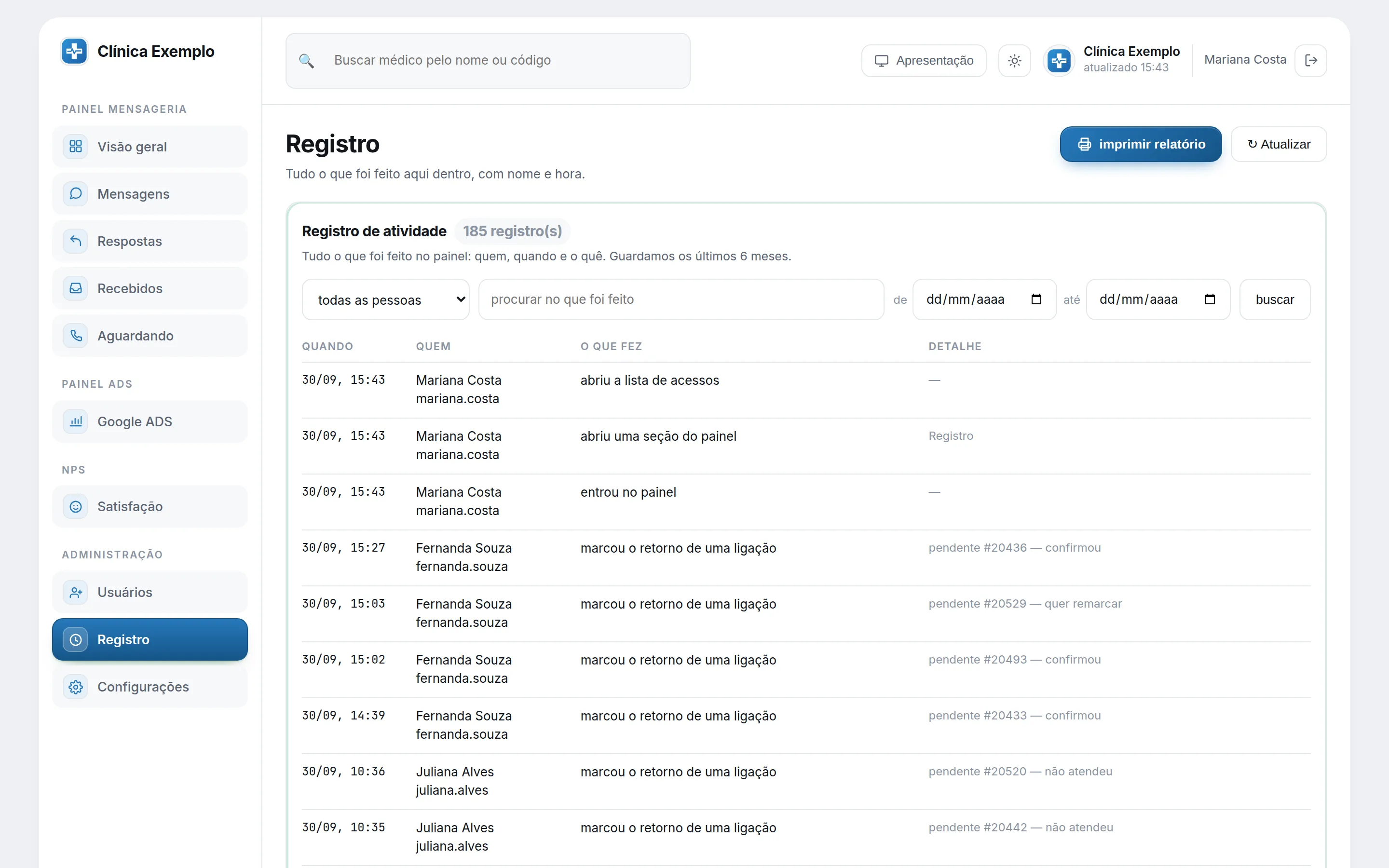Click 'pendente #20520 — não atendeu' detail

coord(1021,772)
